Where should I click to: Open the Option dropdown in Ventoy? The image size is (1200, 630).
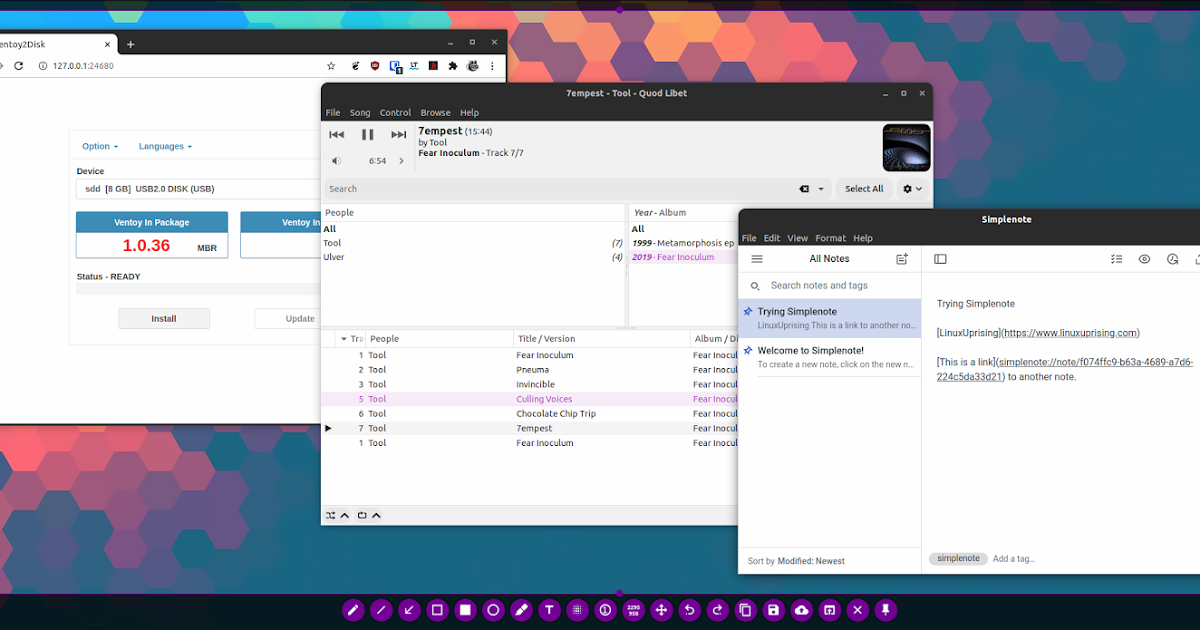click(100, 146)
